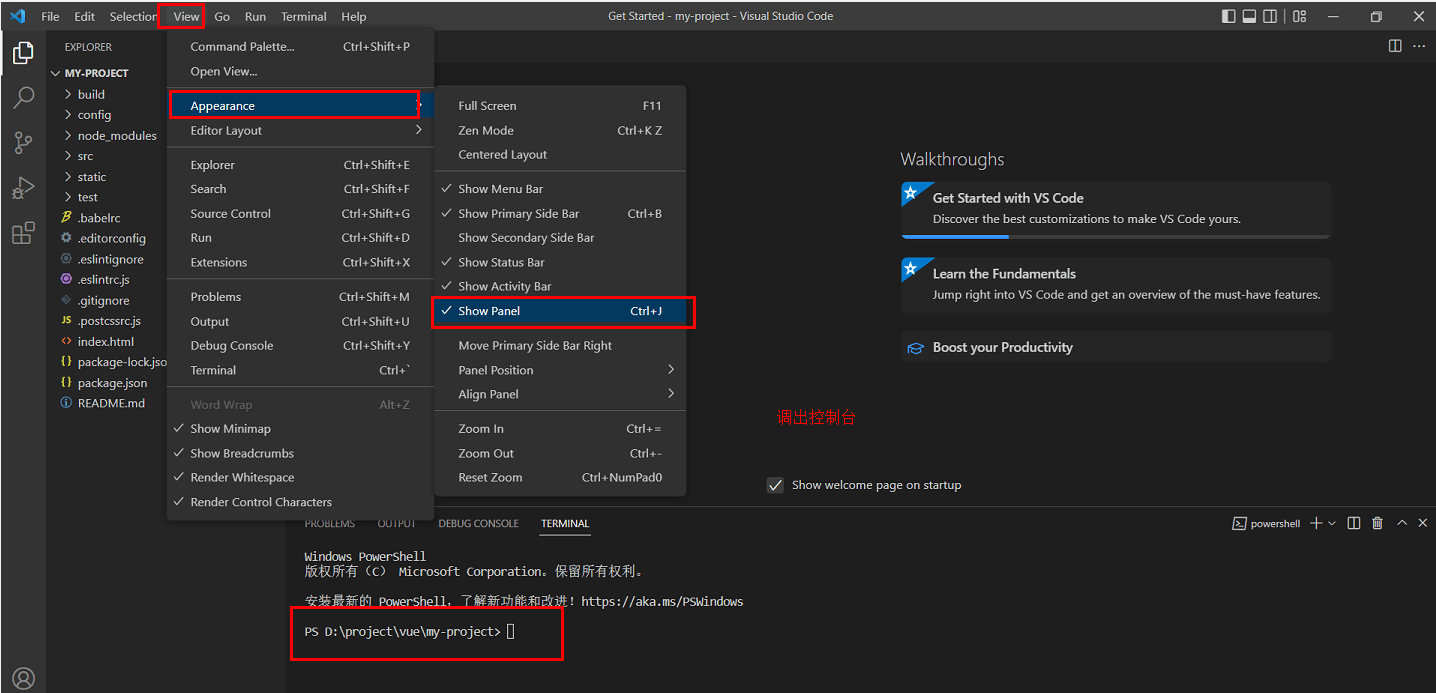Switch to the DEBUG CONSOLE tab
The image size is (1436, 693).
[478, 523]
